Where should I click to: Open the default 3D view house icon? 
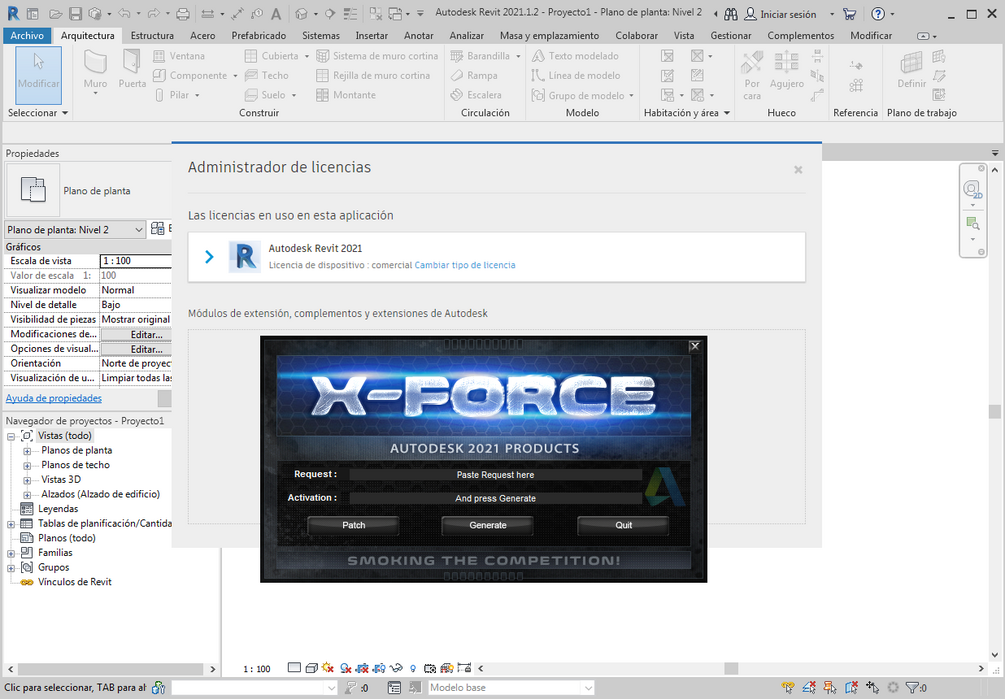301,13
